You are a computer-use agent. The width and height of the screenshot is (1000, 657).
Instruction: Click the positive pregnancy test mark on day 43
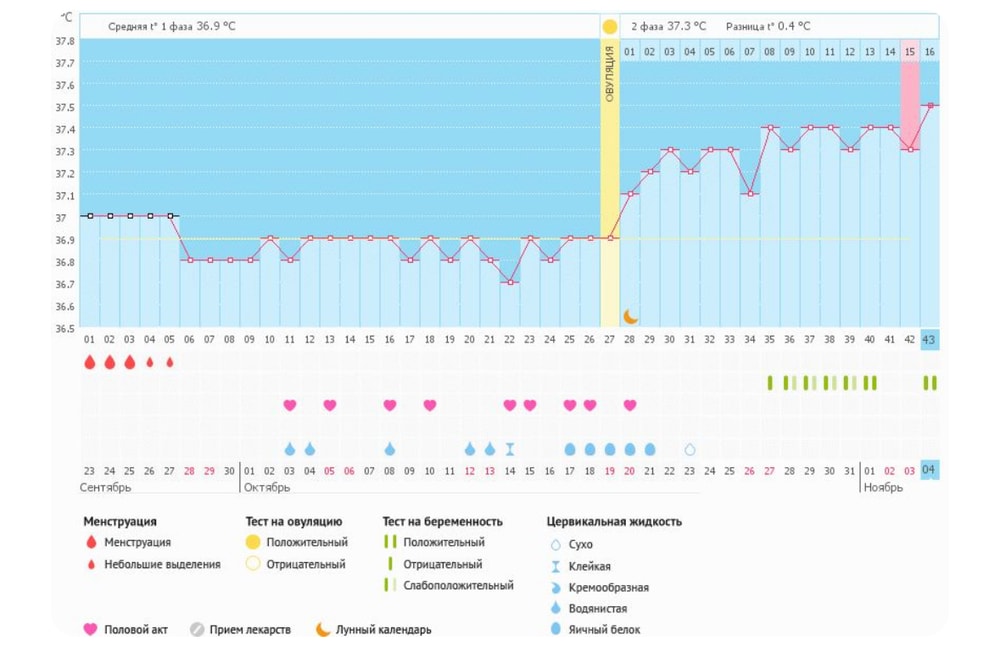(930, 382)
